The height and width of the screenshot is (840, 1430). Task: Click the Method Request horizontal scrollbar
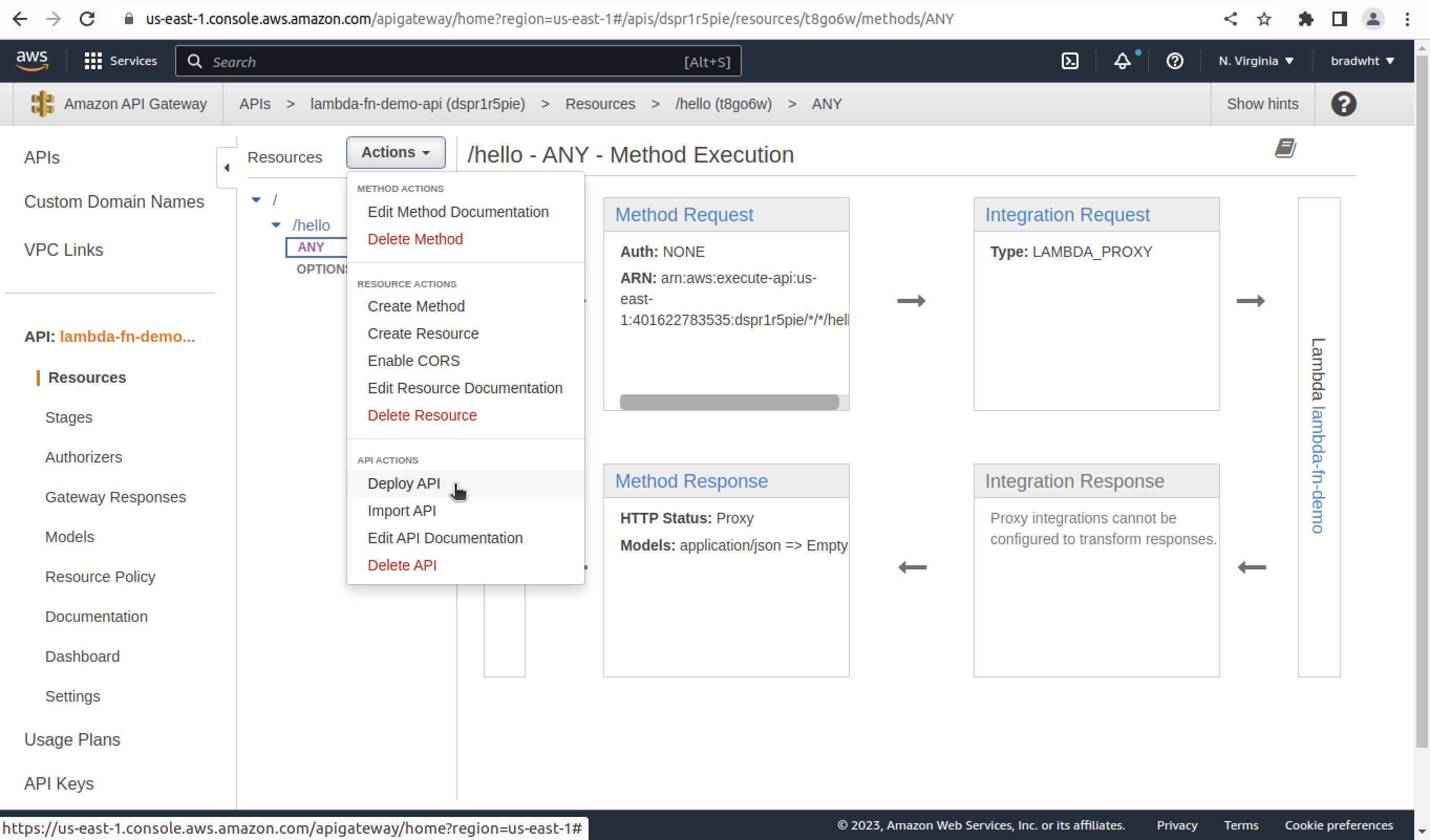pos(729,402)
